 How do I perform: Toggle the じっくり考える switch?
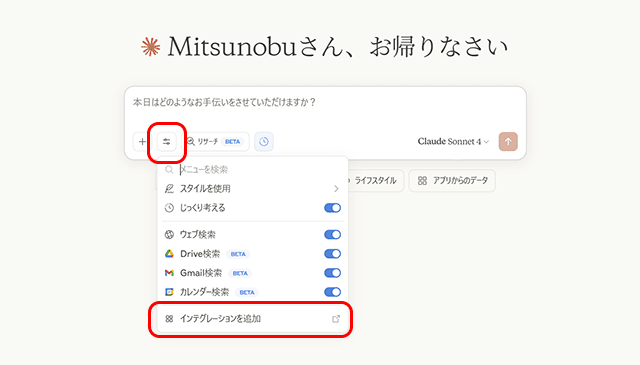[x=332, y=208]
